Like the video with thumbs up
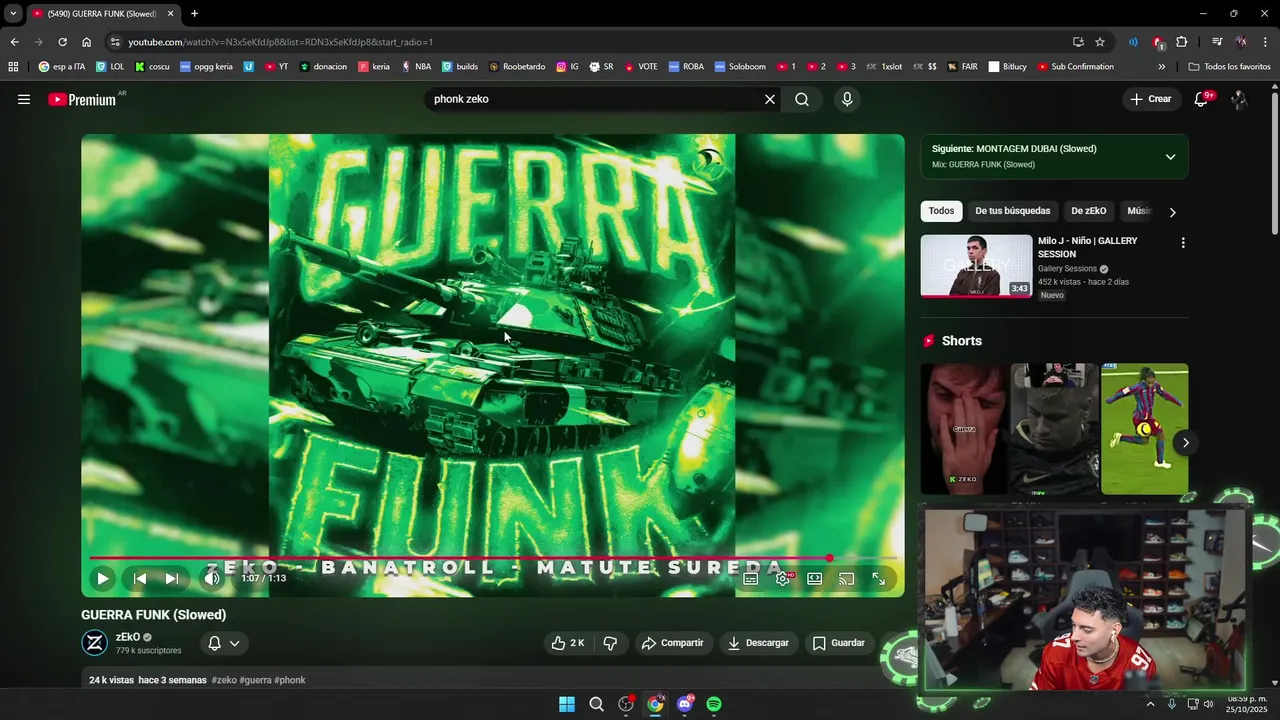The height and width of the screenshot is (720, 1280). pyautogui.click(x=567, y=643)
